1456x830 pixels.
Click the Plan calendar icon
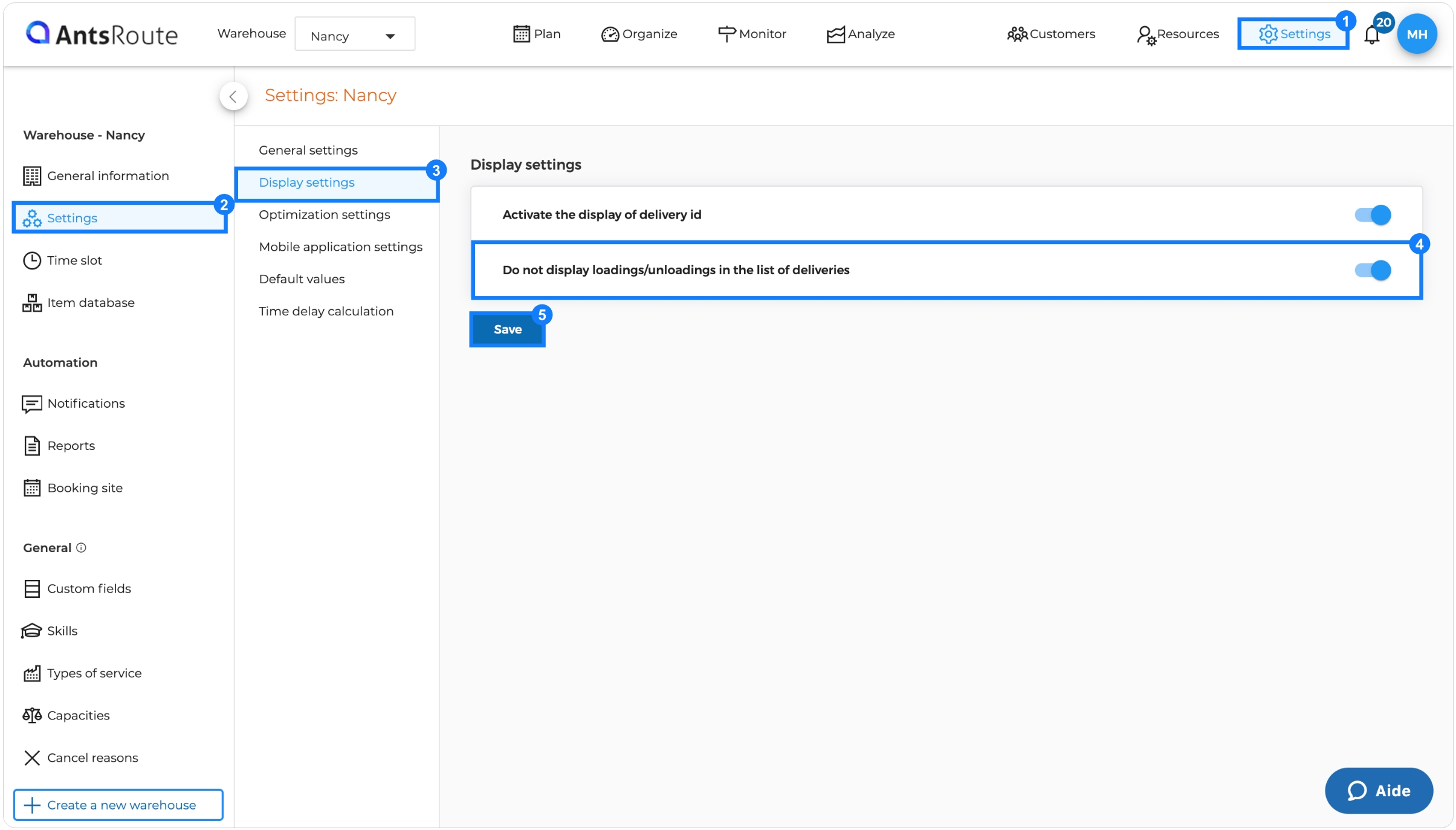click(x=521, y=34)
